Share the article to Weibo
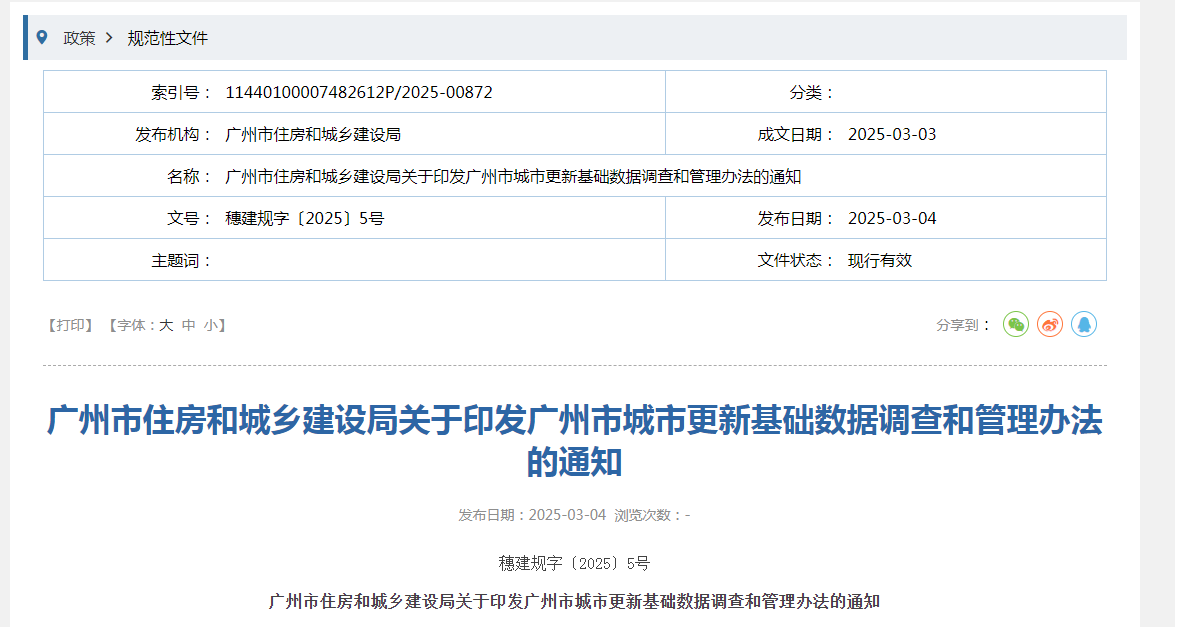The width and height of the screenshot is (1181, 627). click(x=1049, y=324)
